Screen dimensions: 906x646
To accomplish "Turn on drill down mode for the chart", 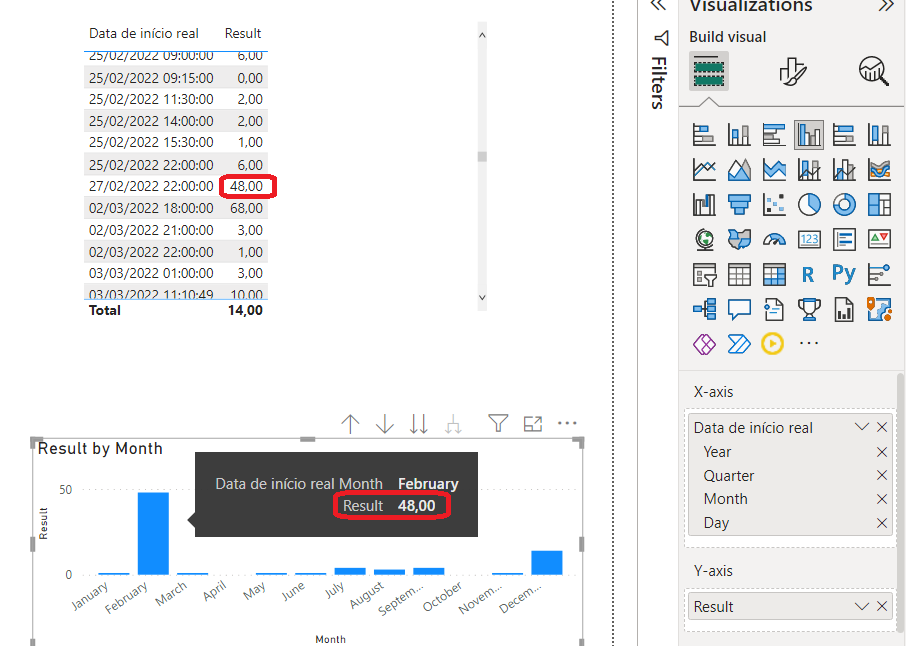I will tap(385, 424).
